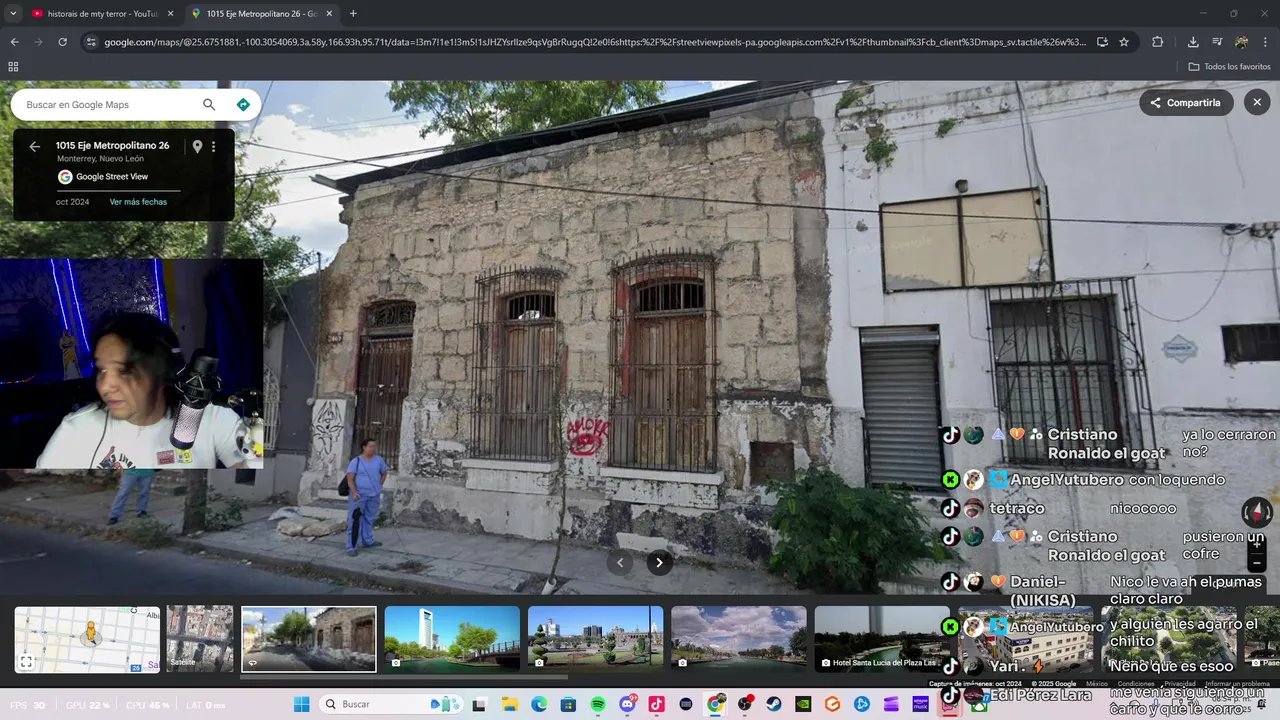Reload the page
Screen dimensions: 1280x720
(x=62, y=42)
